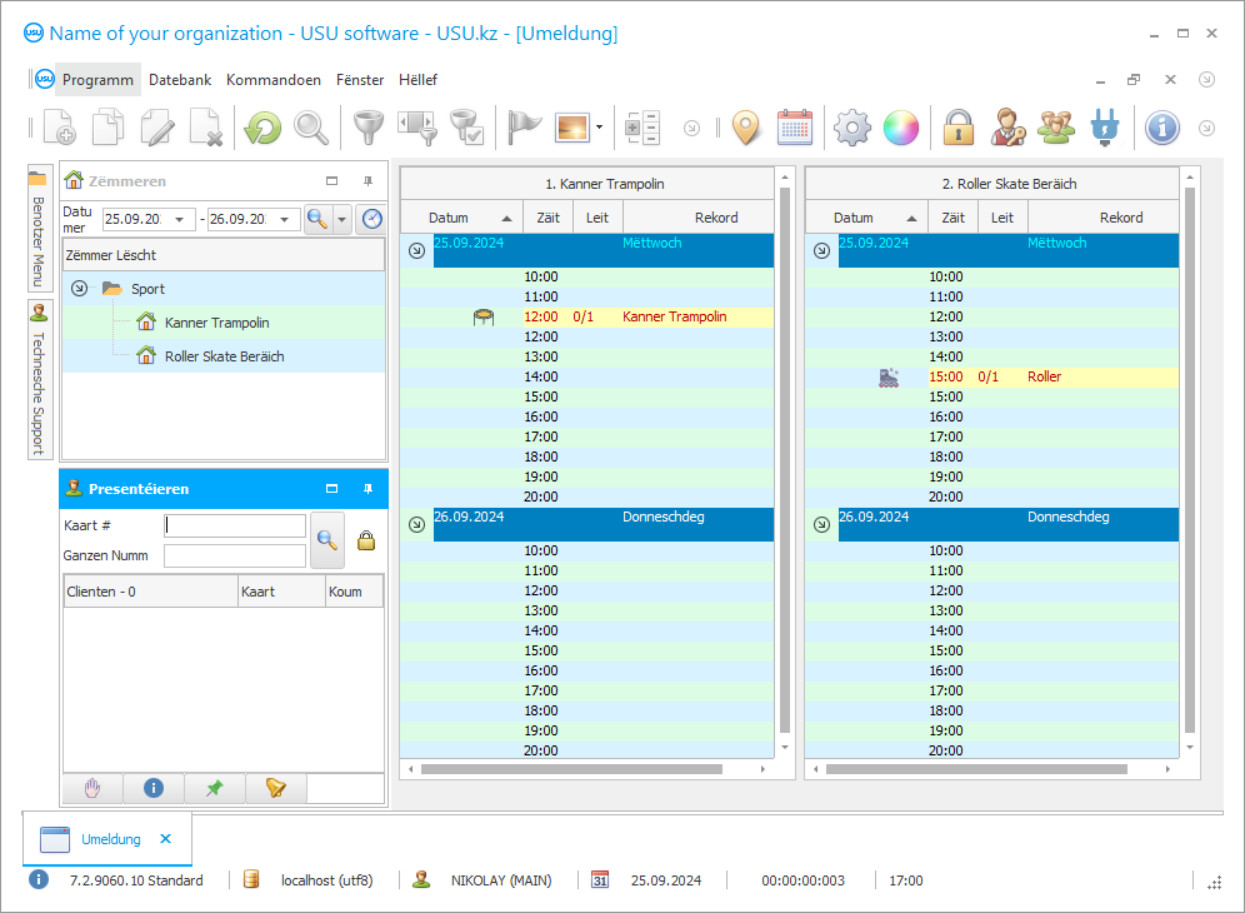Select Roller Skate Beräich in room tree
Screen dimensions: 1245x913
click(x=224, y=356)
